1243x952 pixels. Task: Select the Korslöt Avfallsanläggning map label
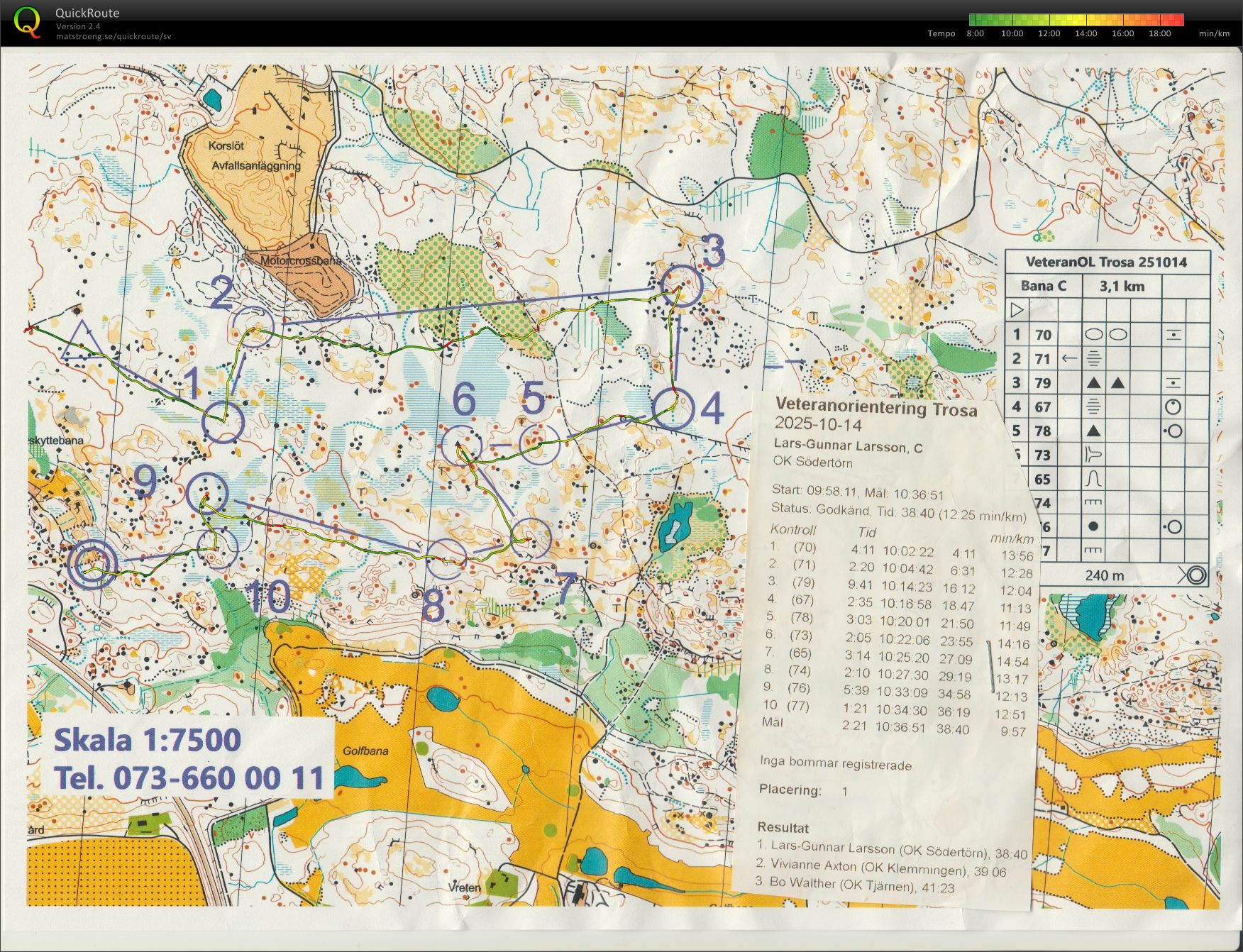click(x=255, y=156)
